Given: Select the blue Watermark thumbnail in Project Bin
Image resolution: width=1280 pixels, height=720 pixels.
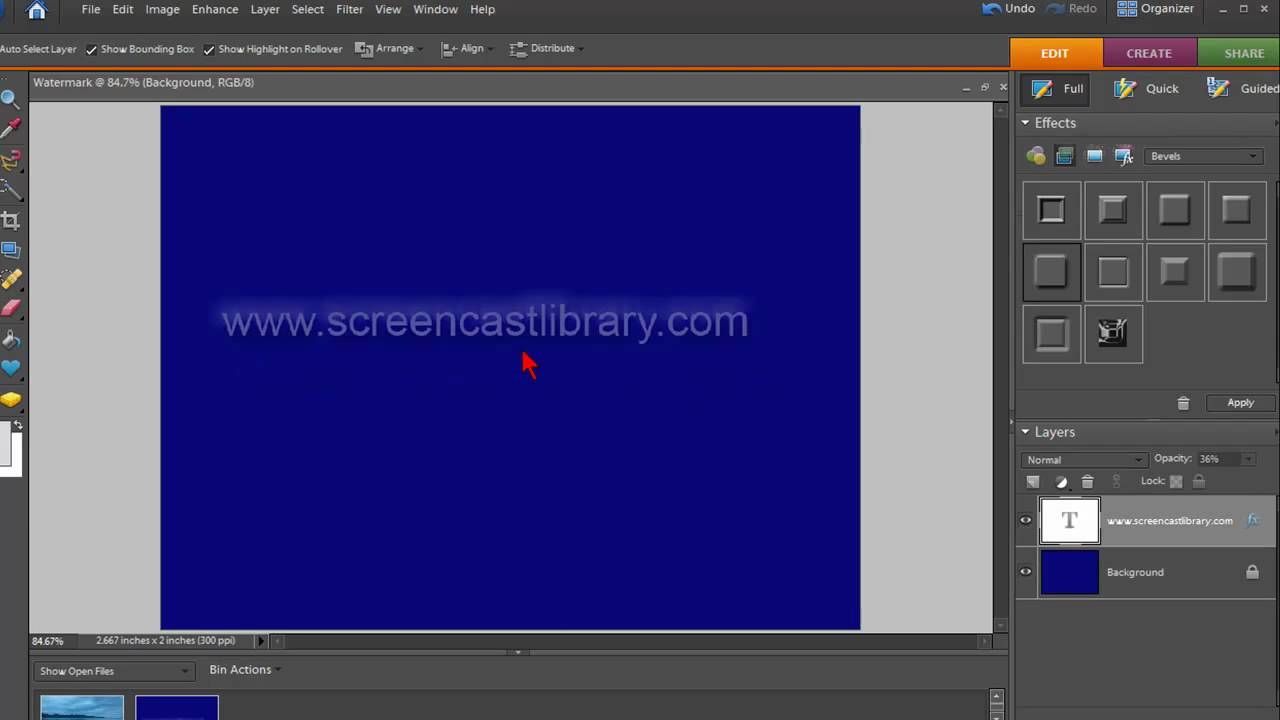Looking at the screenshot, I should tap(177, 708).
